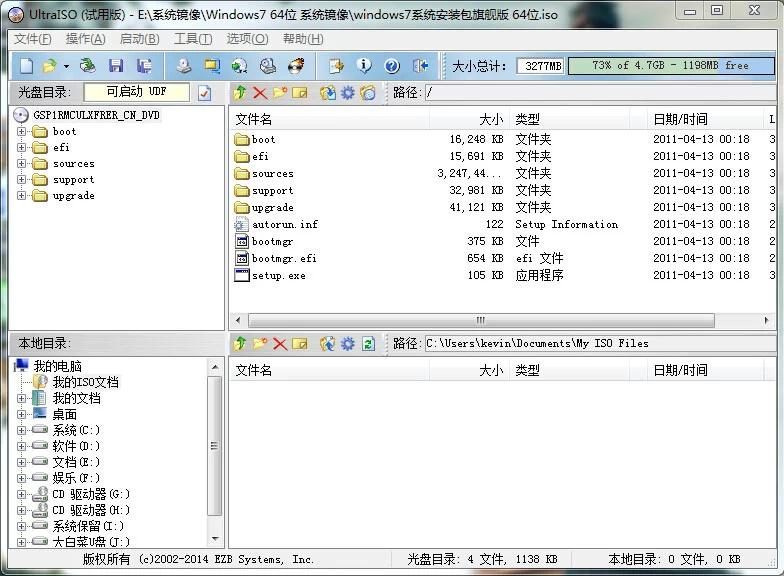The image size is (784, 576).
Task: Expand the 软件(D:) drive node
Action: click(22, 446)
